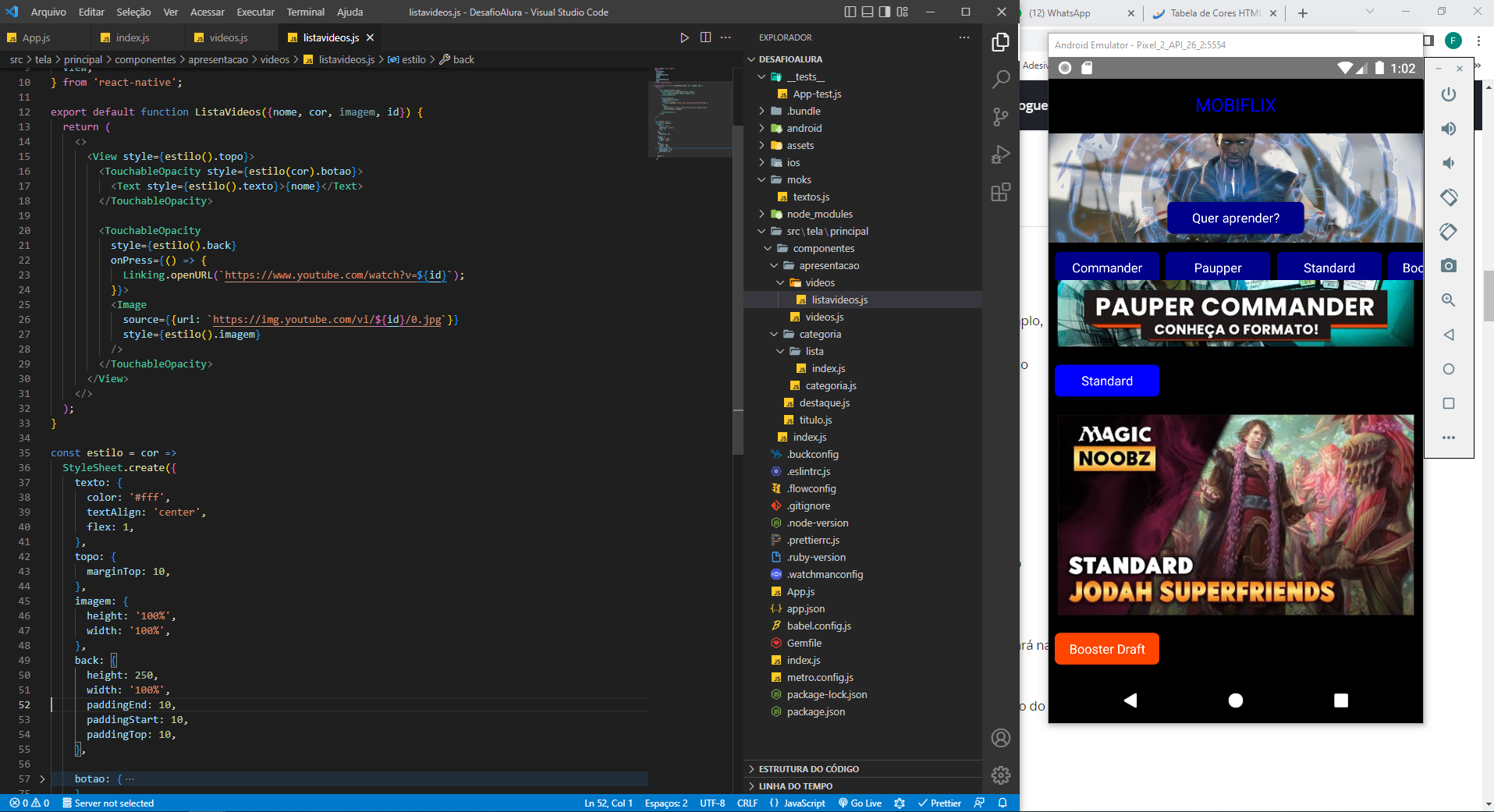This screenshot has height=812, width=1494.
Task: Open the Explorer view in activity bar
Action: coord(1001,42)
